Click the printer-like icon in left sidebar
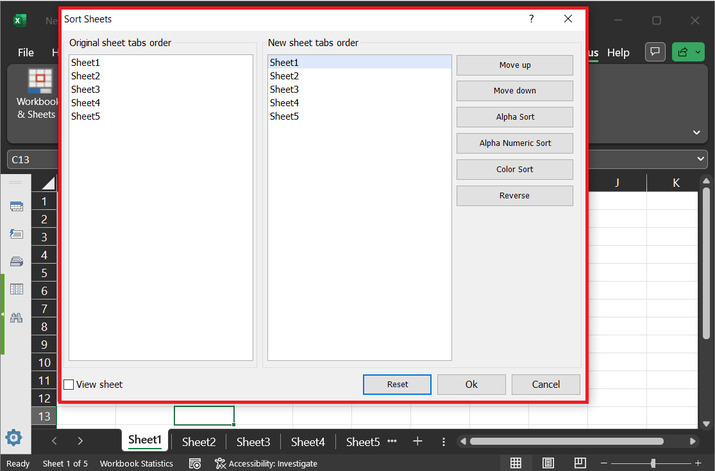The image size is (715, 471). [x=16, y=261]
